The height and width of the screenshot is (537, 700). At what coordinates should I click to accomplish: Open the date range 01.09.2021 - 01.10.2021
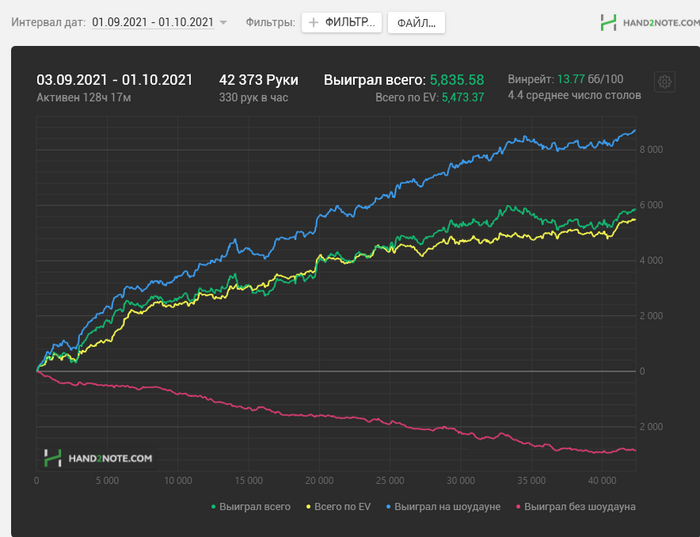153,22
